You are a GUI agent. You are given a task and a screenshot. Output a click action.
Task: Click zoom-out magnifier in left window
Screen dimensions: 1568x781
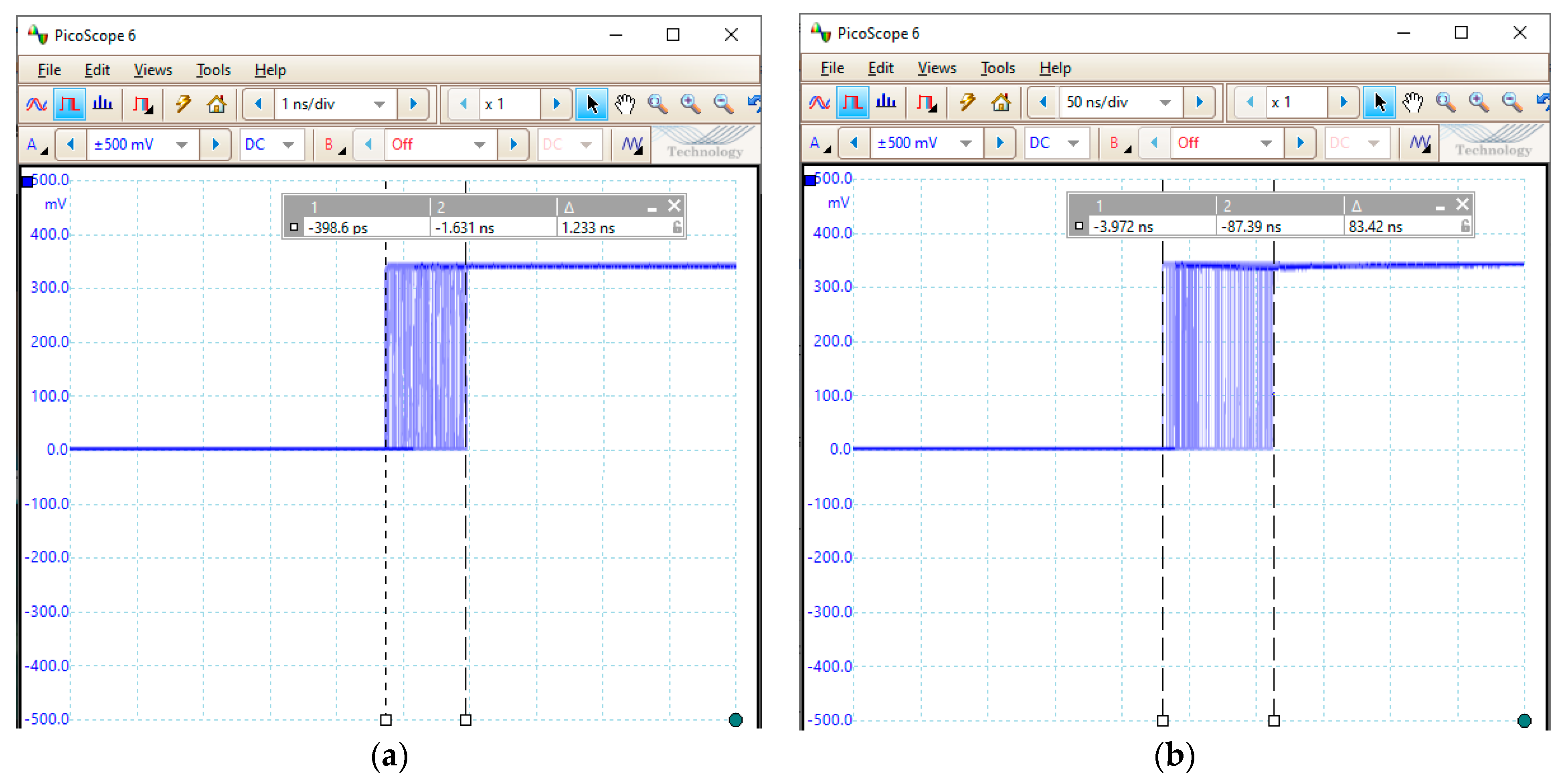723,104
